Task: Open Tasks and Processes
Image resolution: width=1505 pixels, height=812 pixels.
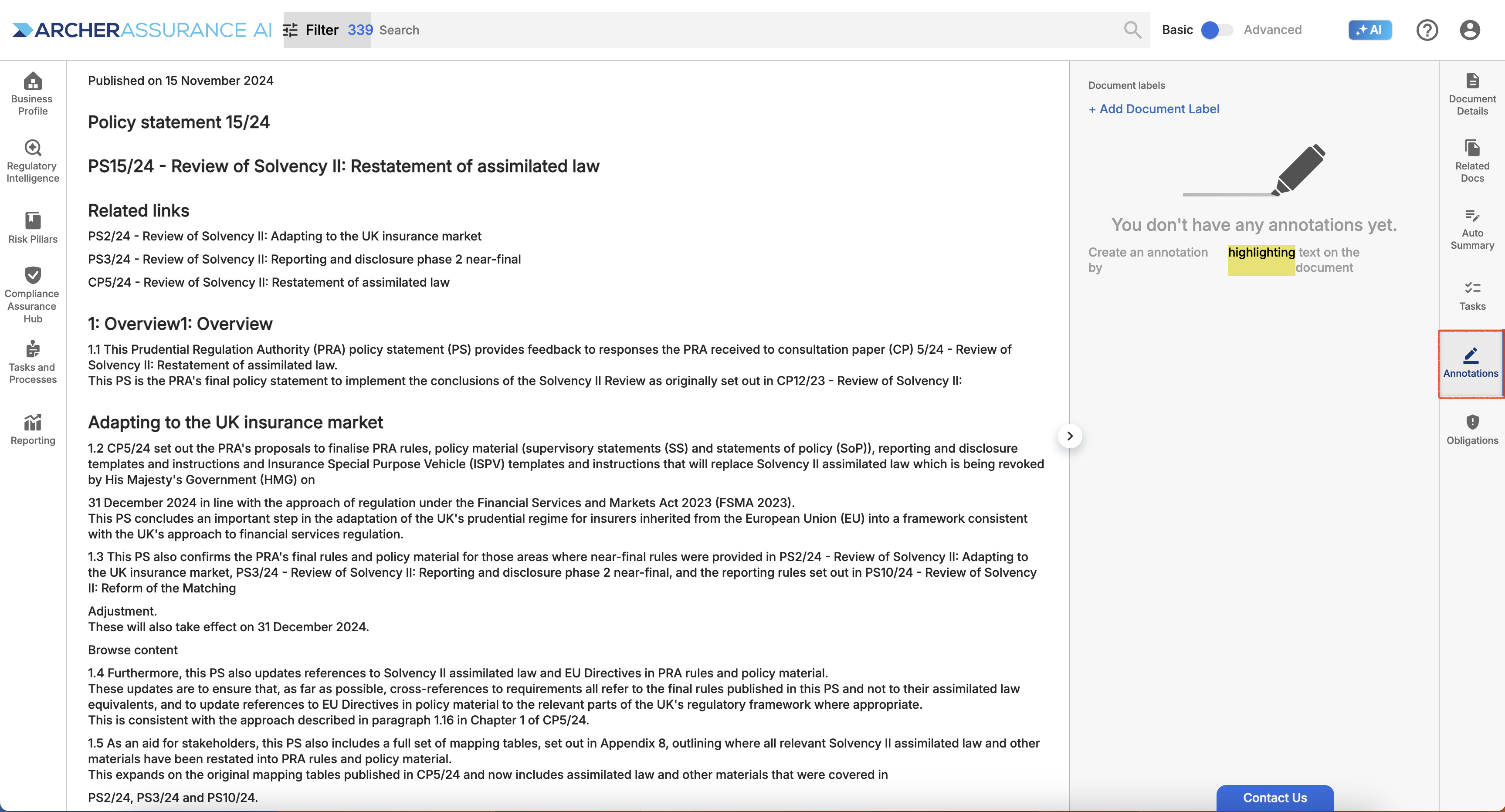Action: (x=33, y=362)
